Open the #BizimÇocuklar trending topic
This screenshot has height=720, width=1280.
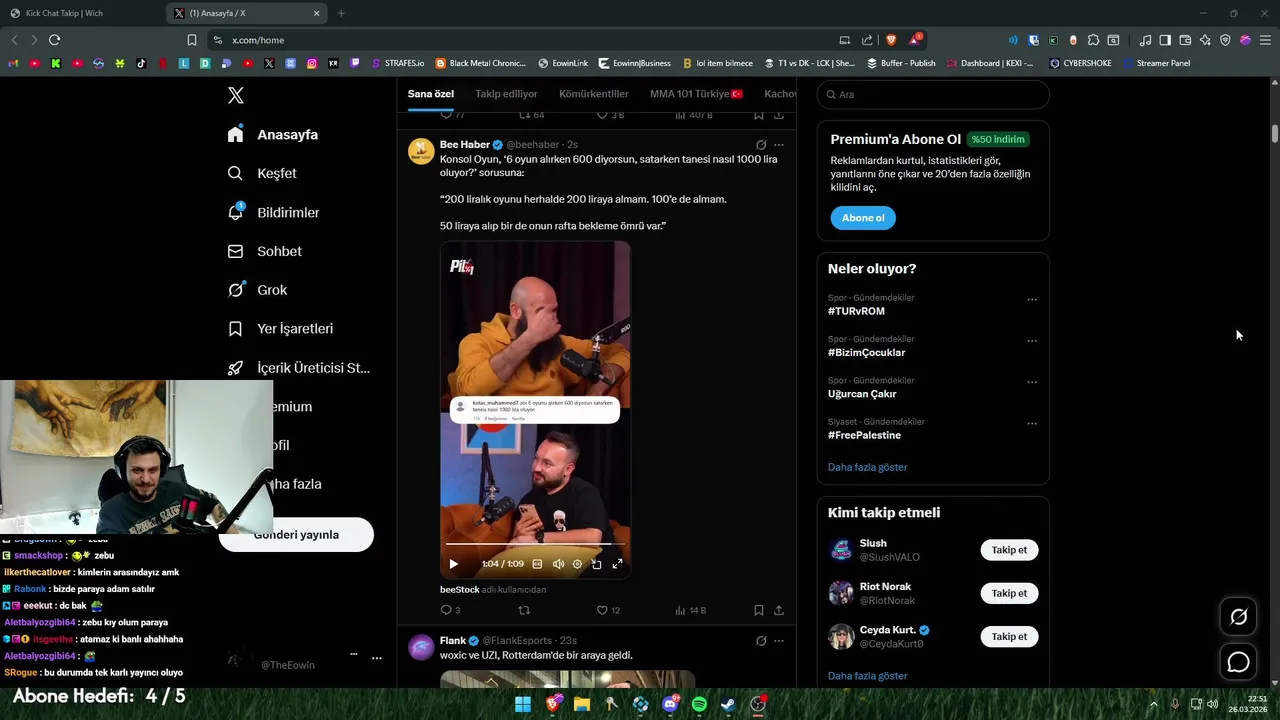pos(866,352)
